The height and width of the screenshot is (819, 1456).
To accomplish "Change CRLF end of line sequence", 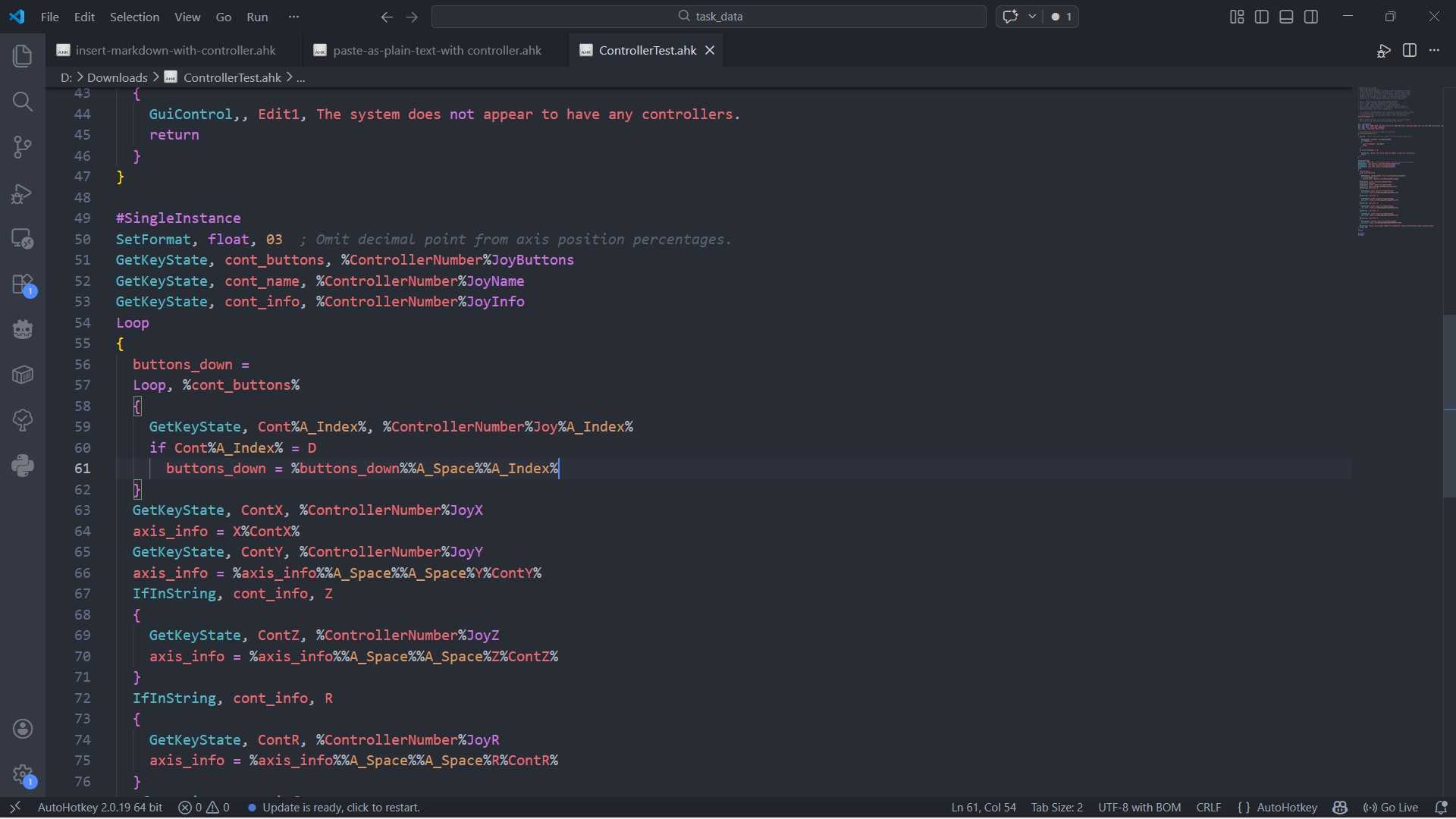I will (x=1209, y=808).
